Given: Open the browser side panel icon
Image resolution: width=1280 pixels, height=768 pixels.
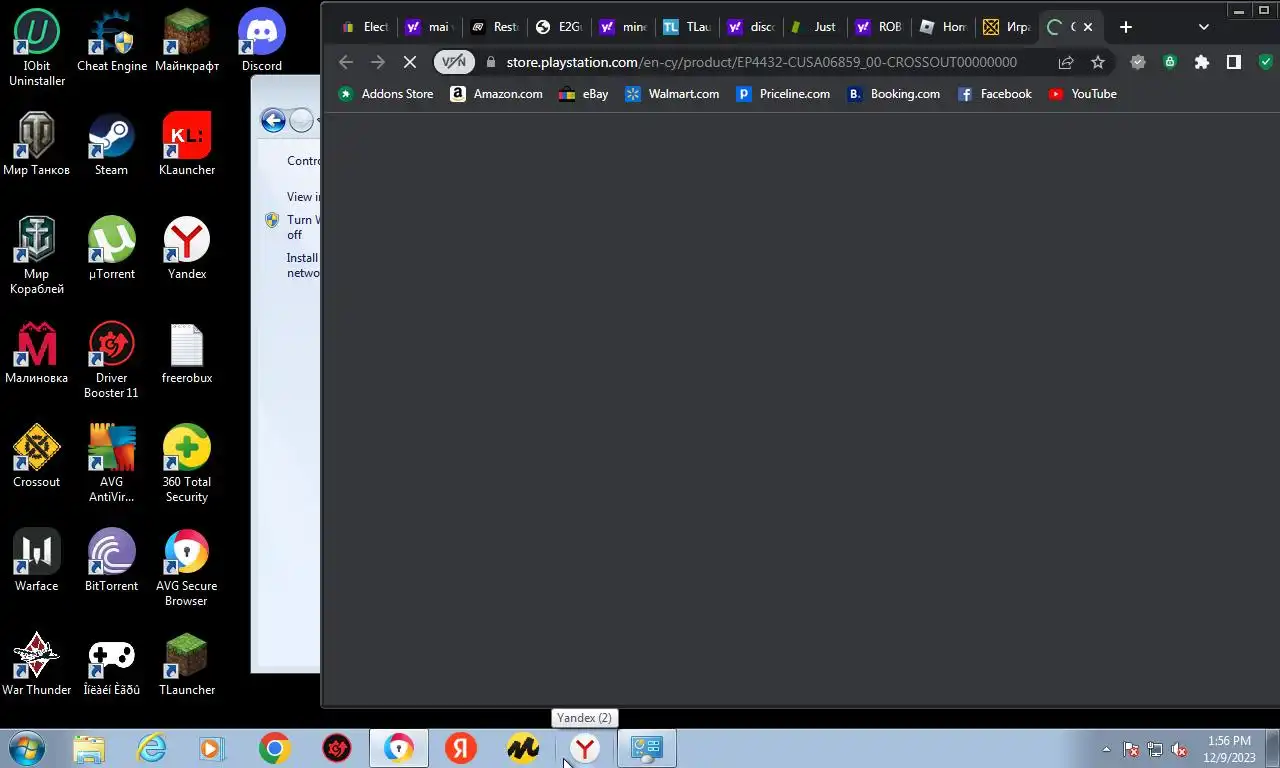Looking at the screenshot, I should 1234,62.
